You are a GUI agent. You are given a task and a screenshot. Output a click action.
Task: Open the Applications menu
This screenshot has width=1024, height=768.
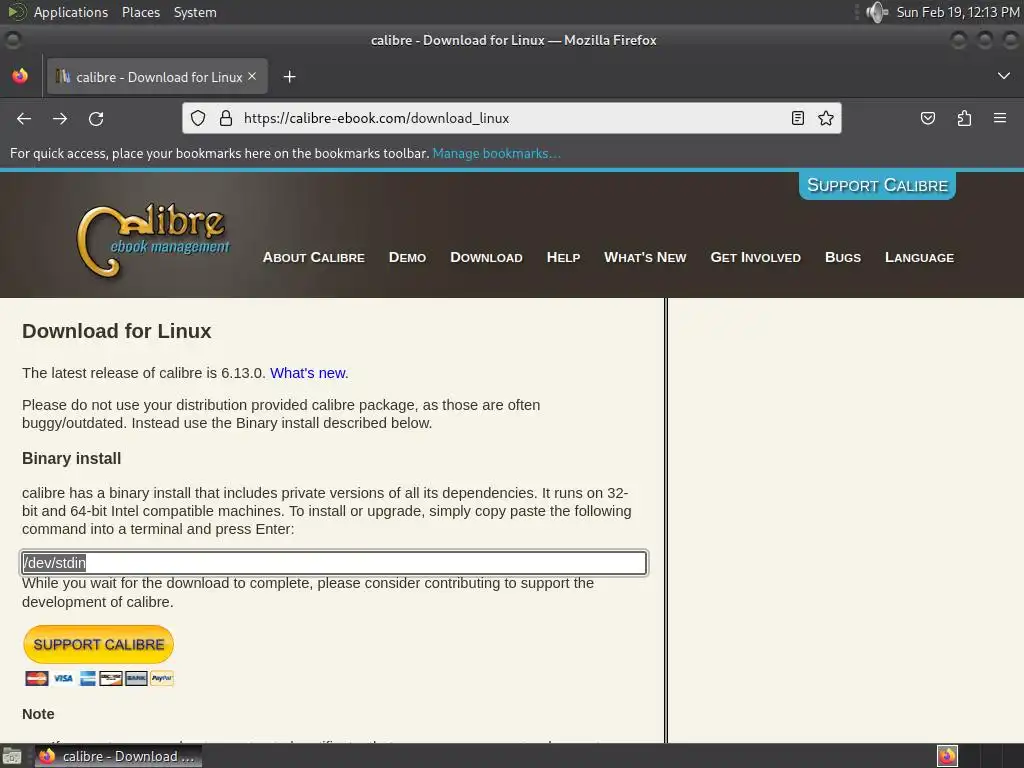71,12
